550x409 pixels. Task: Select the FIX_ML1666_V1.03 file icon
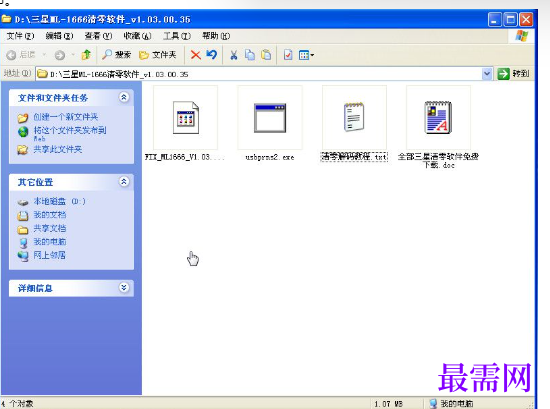point(186,118)
